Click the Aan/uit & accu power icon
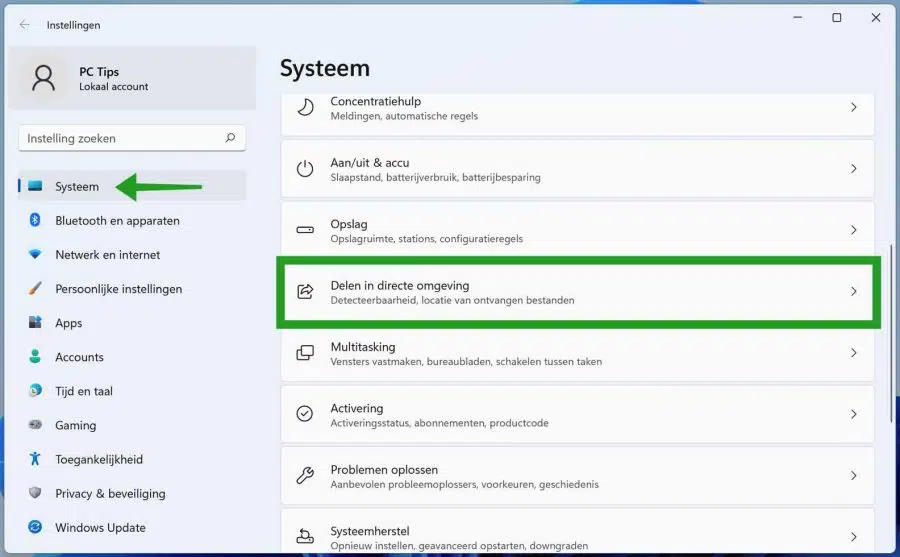This screenshot has height=557, width=900. [x=305, y=169]
